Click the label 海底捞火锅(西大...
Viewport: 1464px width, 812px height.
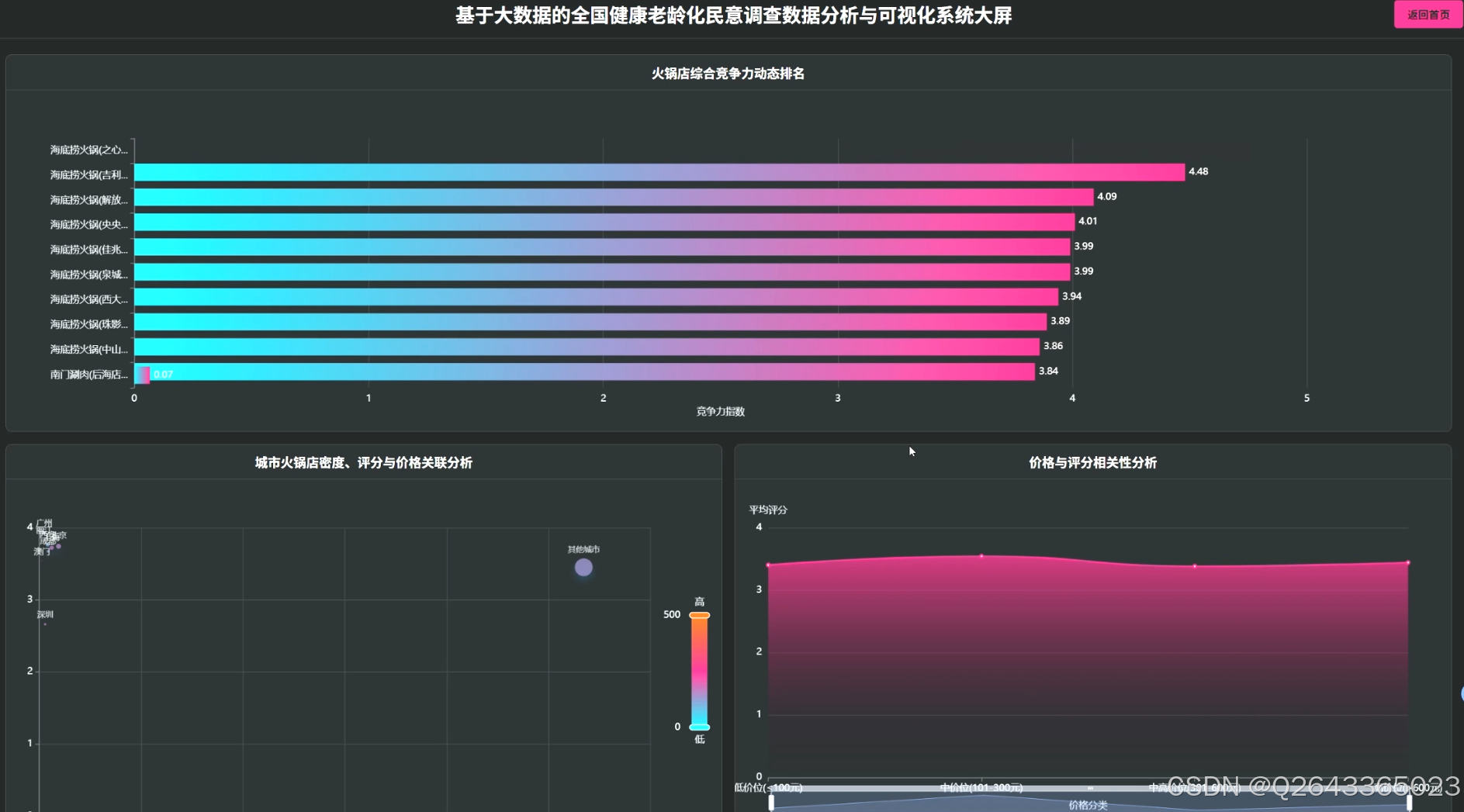coord(88,299)
